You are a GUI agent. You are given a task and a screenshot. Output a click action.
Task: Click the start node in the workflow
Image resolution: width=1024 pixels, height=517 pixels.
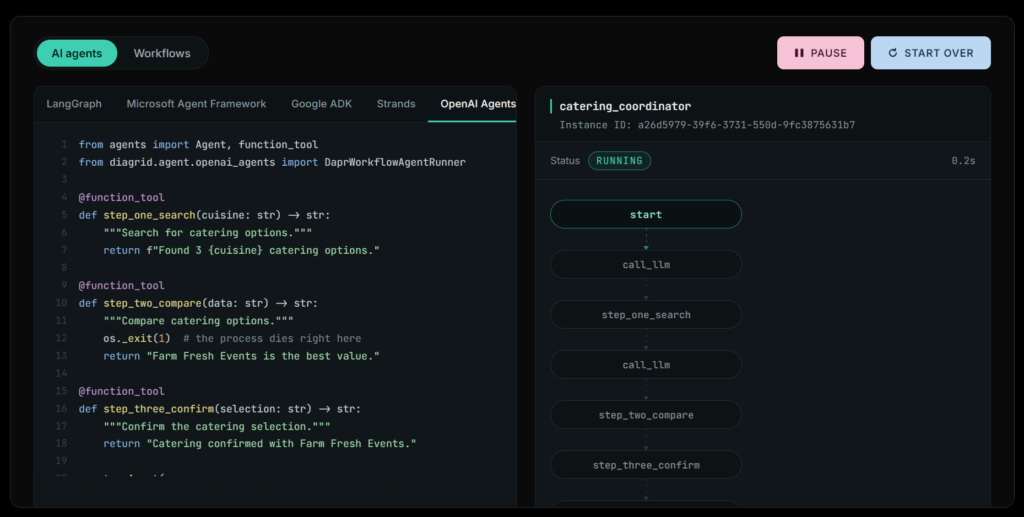coord(646,214)
